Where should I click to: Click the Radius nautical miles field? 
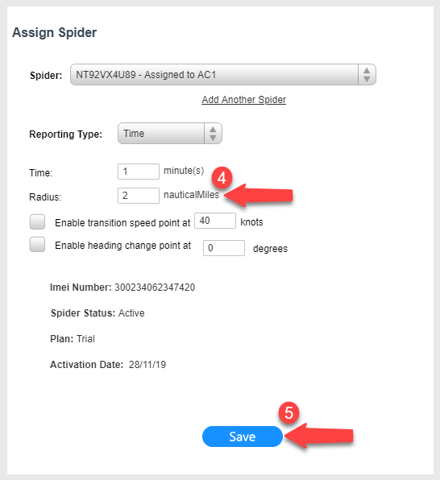click(138, 196)
